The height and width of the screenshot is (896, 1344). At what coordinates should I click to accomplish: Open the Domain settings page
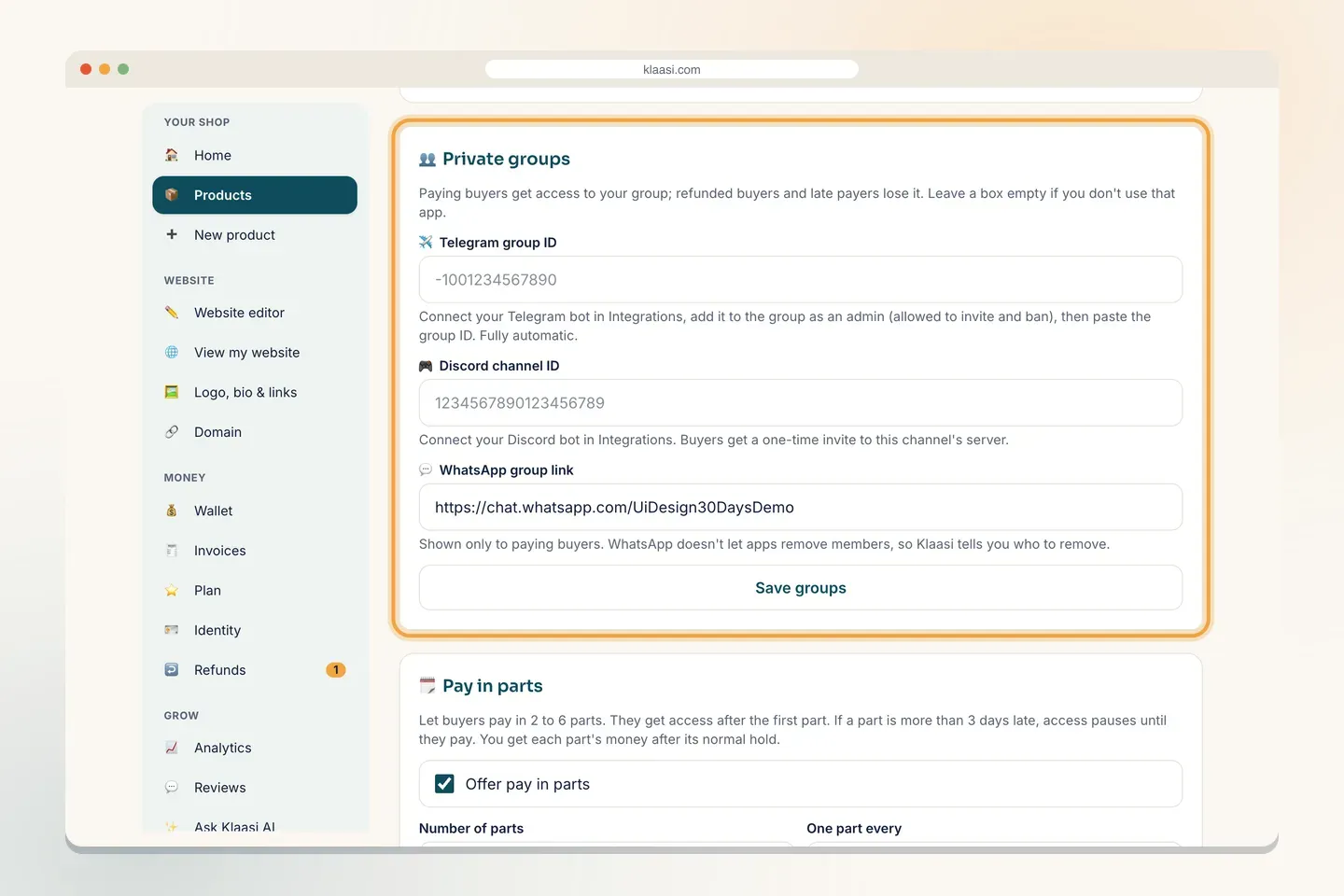(x=255, y=432)
